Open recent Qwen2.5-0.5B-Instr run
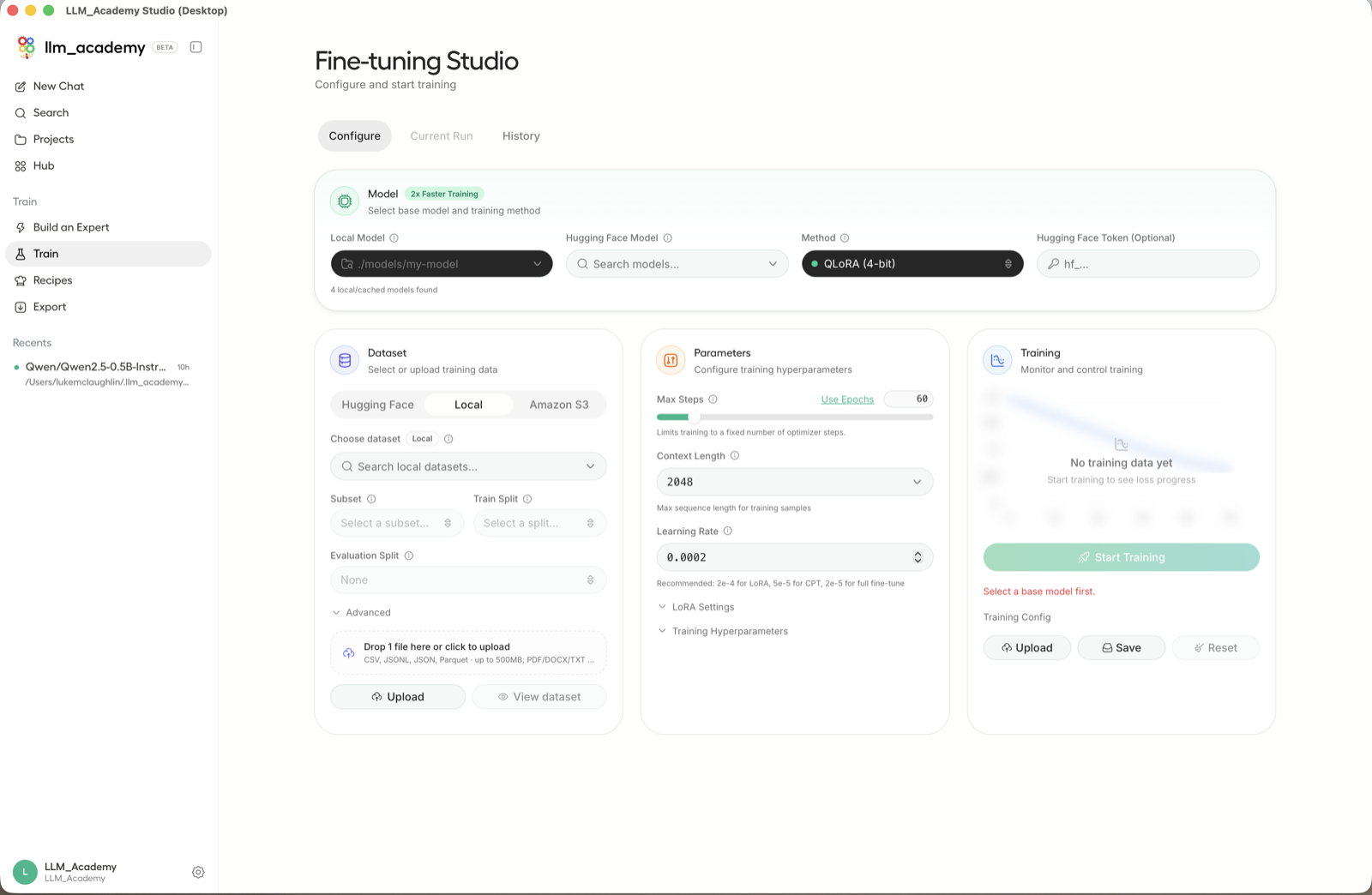 108,375
